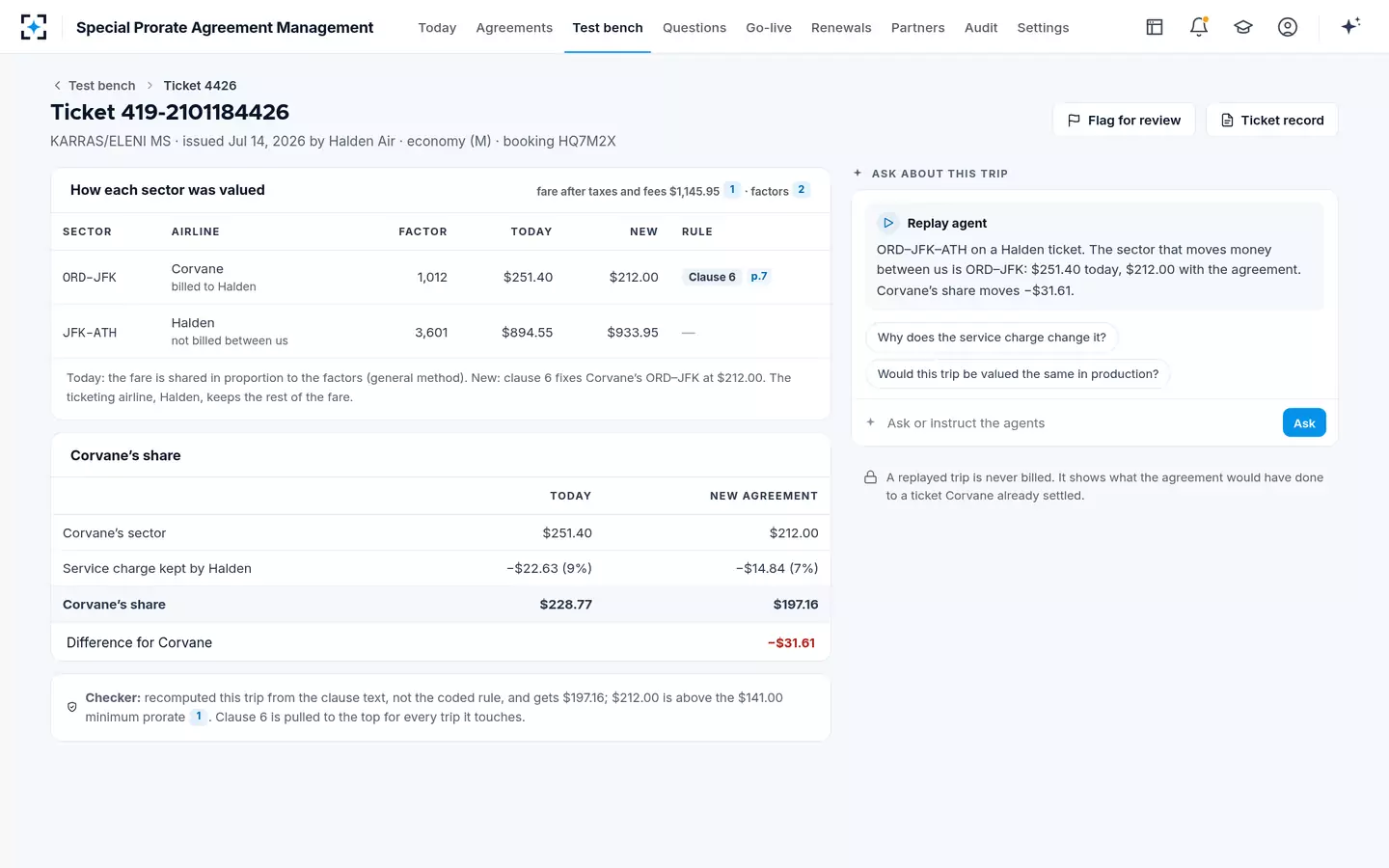Open the Settings tab
This screenshot has width=1389, height=868.
(1043, 28)
